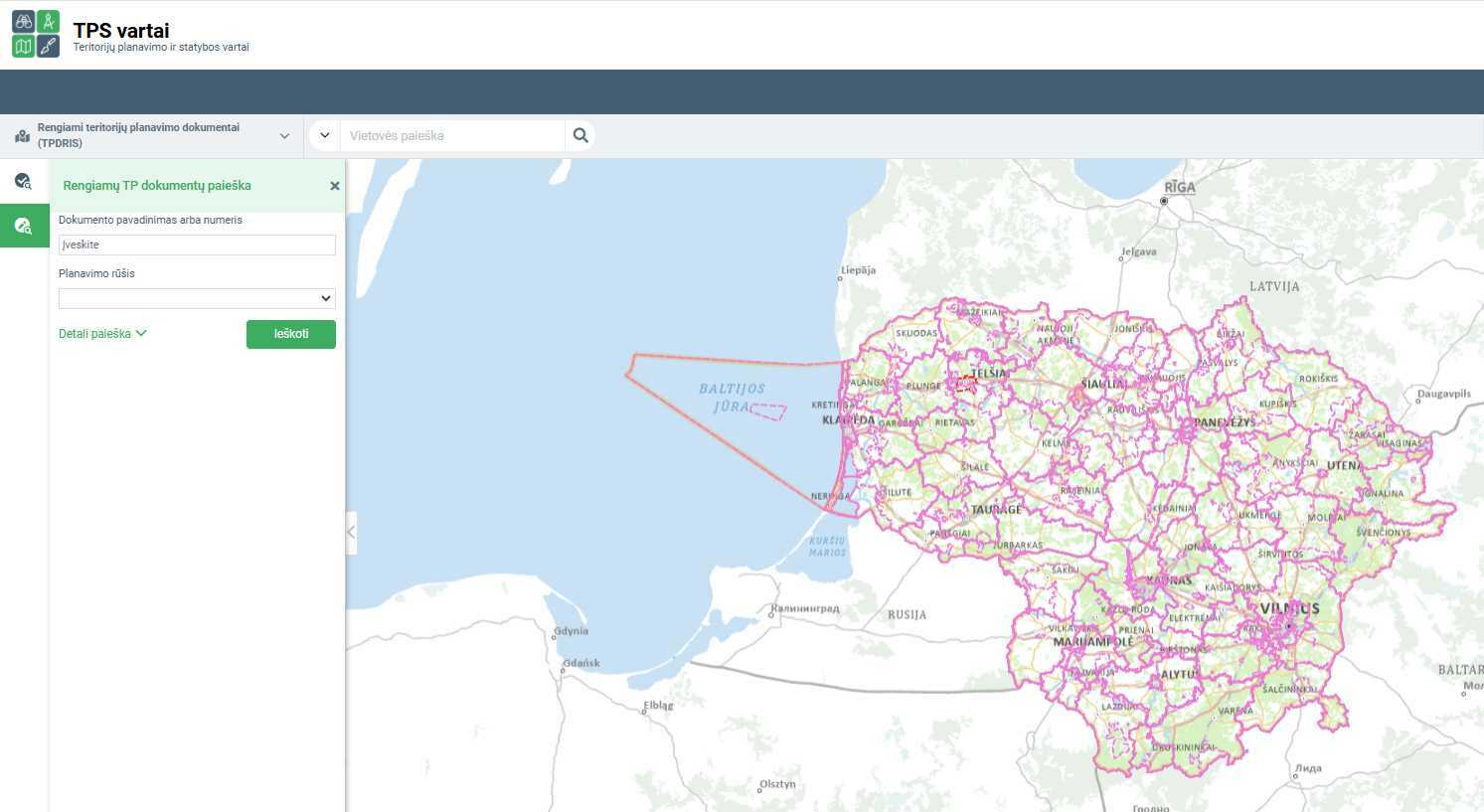This screenshot has height=812, width=1484.
Task: Click the TPS vartai four-tile logo
Action: pyautogui.click(x=36, y=34)
